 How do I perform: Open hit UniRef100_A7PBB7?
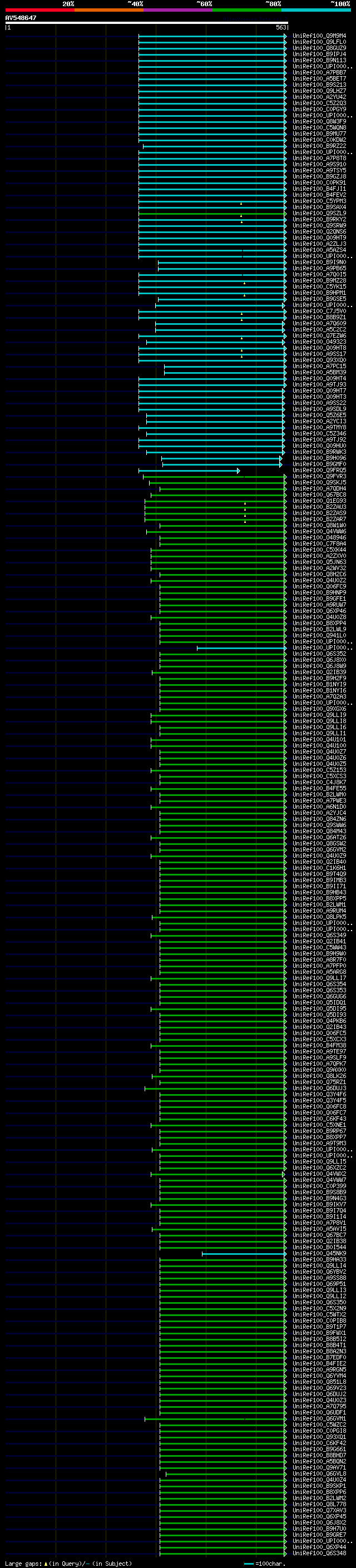pos(319,72)
